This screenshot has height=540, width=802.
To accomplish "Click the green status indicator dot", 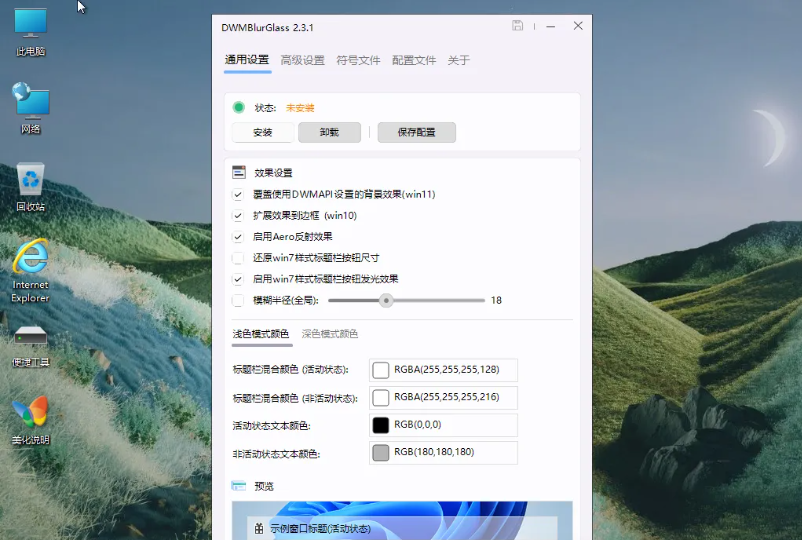I will point(238,107).
